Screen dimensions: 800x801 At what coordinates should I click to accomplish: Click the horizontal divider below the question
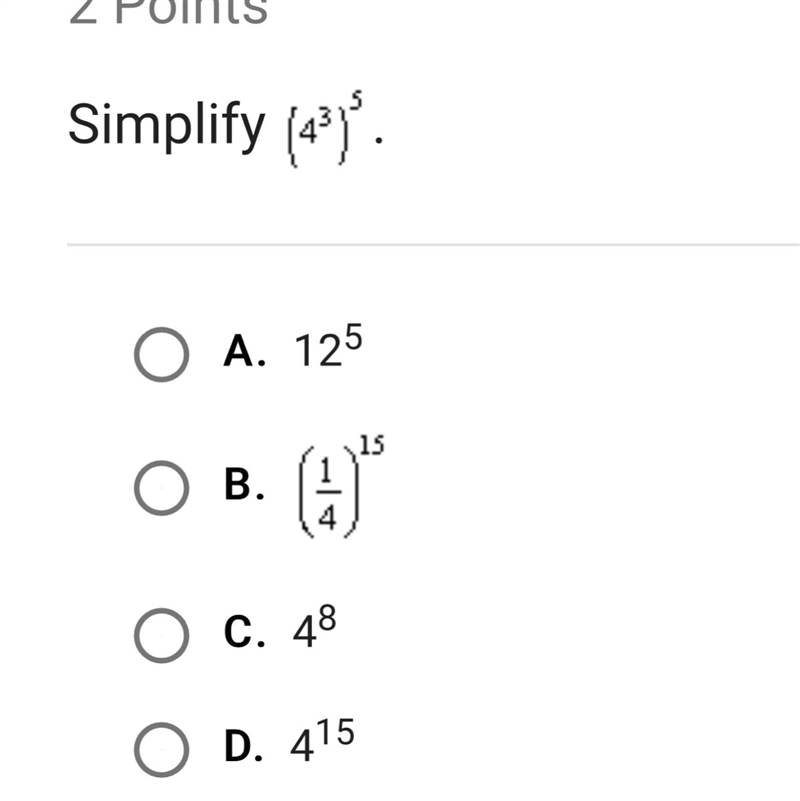[433, 245]
